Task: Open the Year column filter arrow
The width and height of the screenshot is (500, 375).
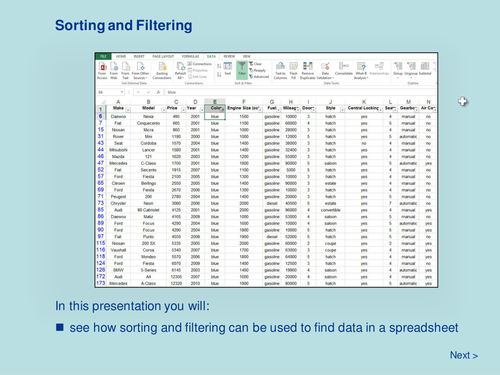Action: 202,110
